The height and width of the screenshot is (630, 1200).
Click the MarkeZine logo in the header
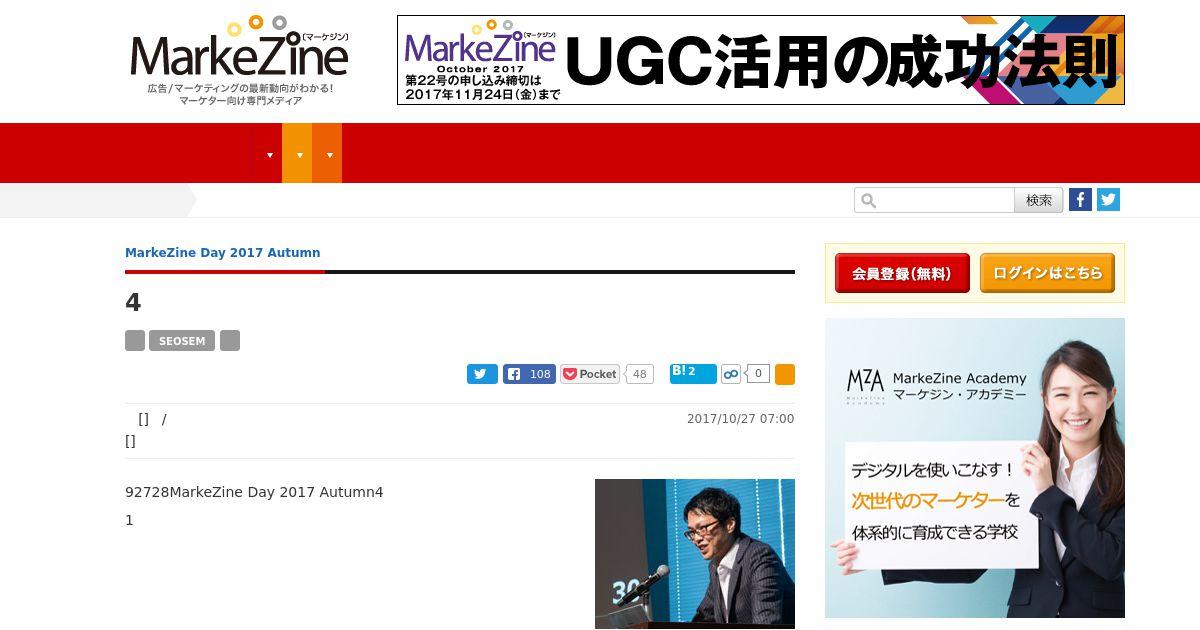[x=239, y=59]
